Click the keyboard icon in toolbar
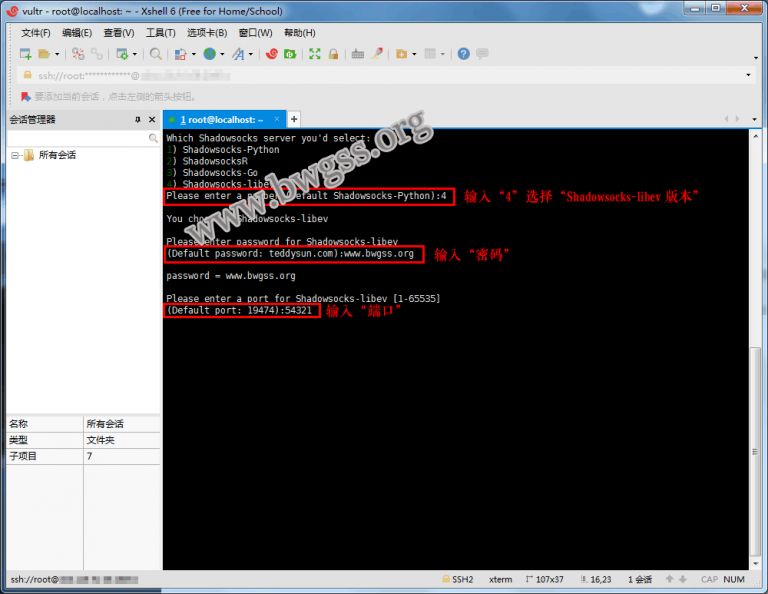This screenshot has width=768, height=594. tap(358, 54)
